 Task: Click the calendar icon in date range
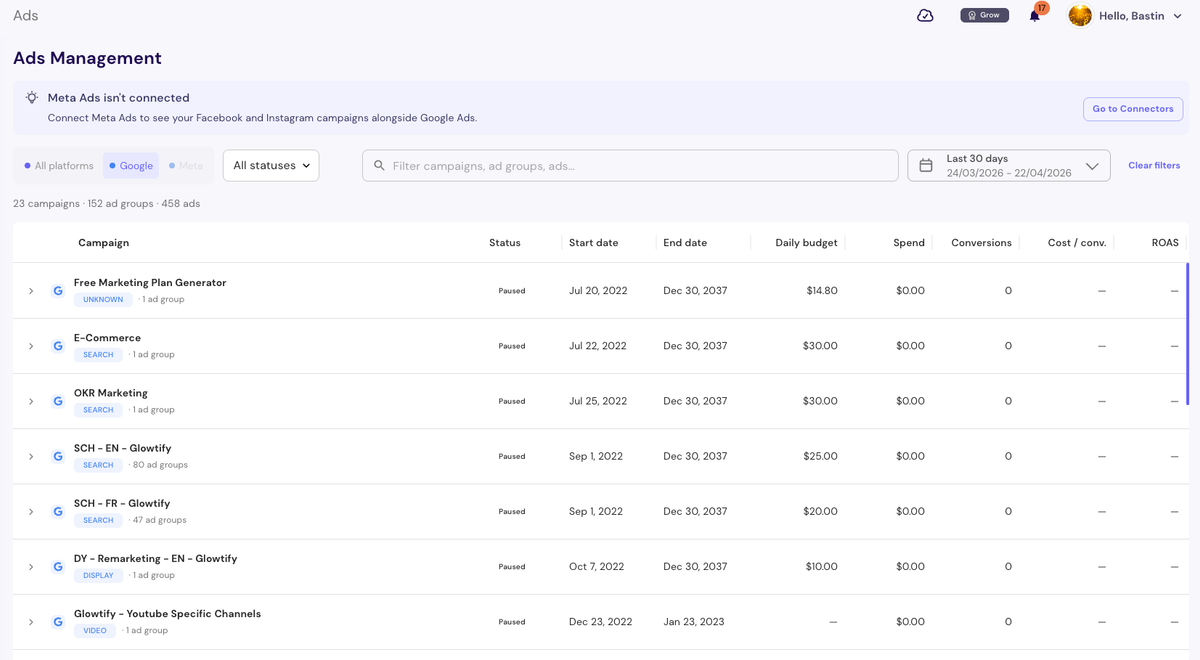point(926,166)
